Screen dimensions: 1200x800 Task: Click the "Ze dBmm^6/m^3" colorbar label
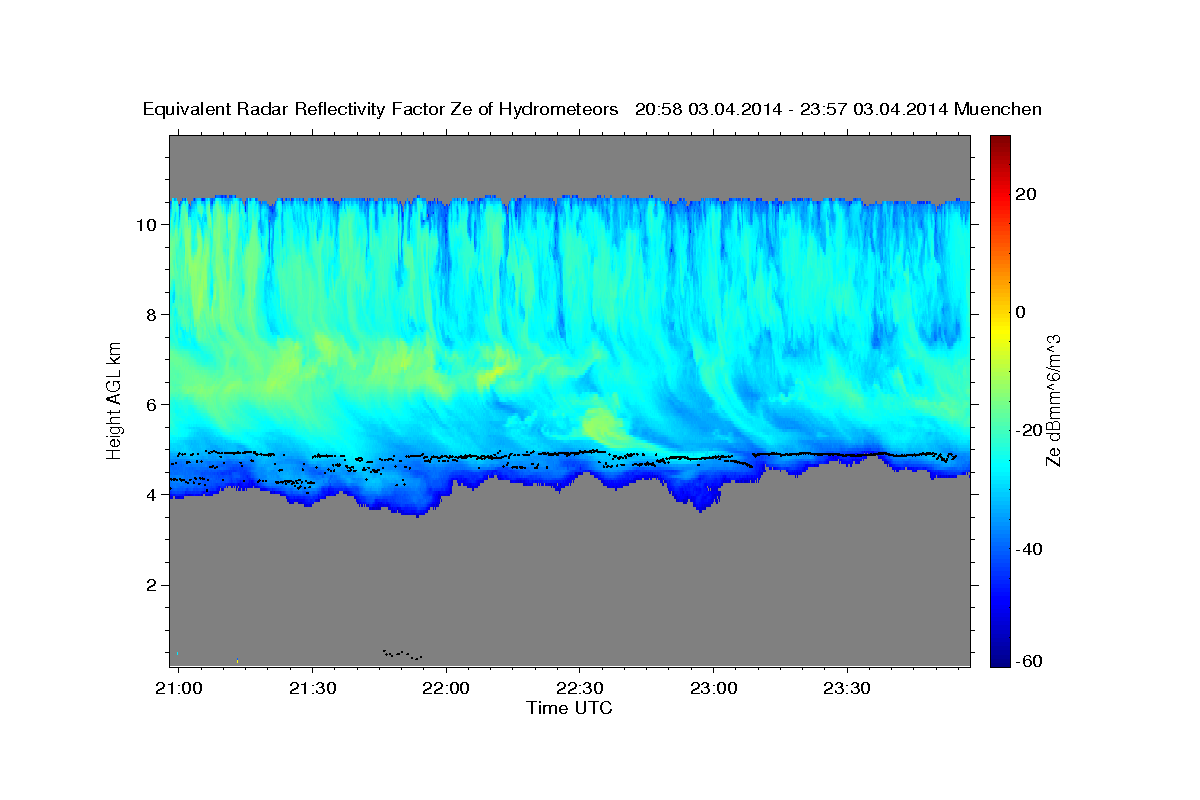click(x=1052, y=399)
